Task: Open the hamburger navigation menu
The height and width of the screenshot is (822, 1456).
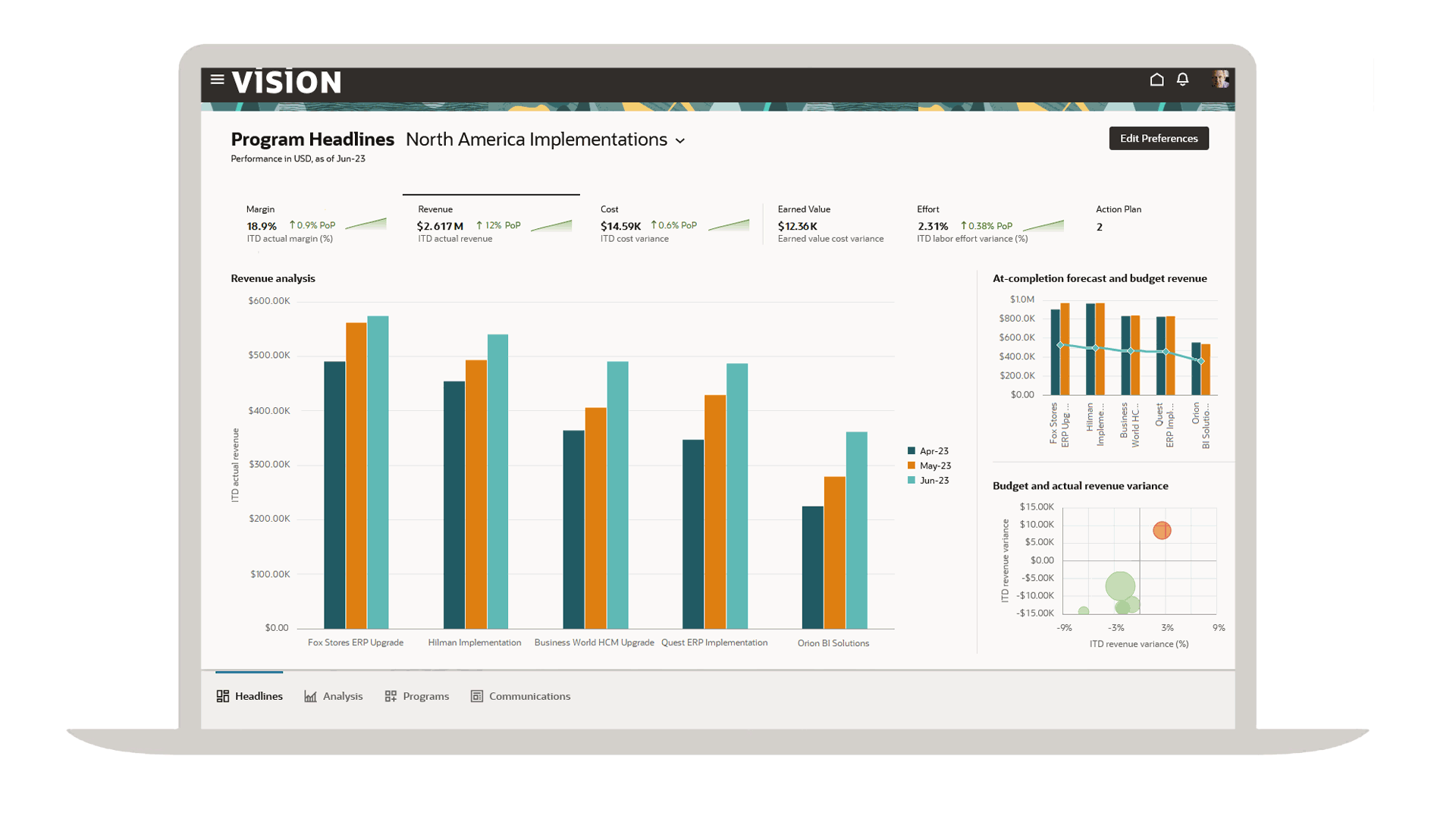Action: (x=217, y=80)
